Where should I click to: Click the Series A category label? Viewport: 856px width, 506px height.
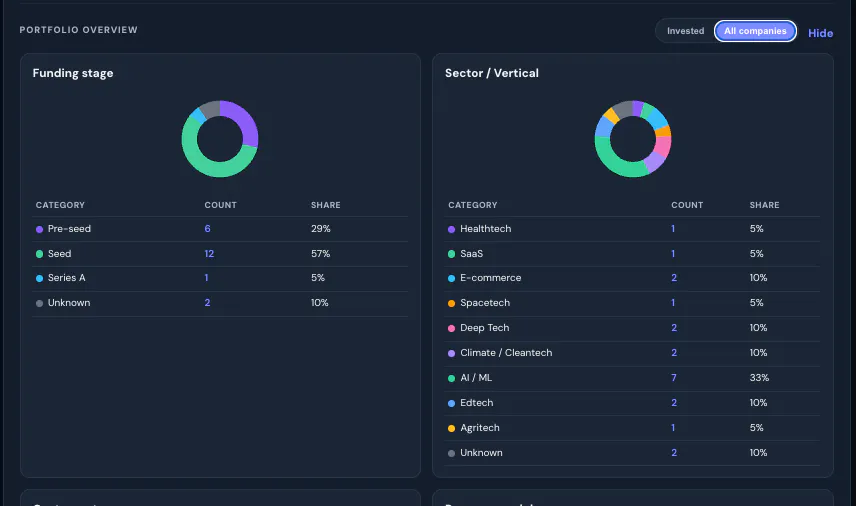coord(67,278)
